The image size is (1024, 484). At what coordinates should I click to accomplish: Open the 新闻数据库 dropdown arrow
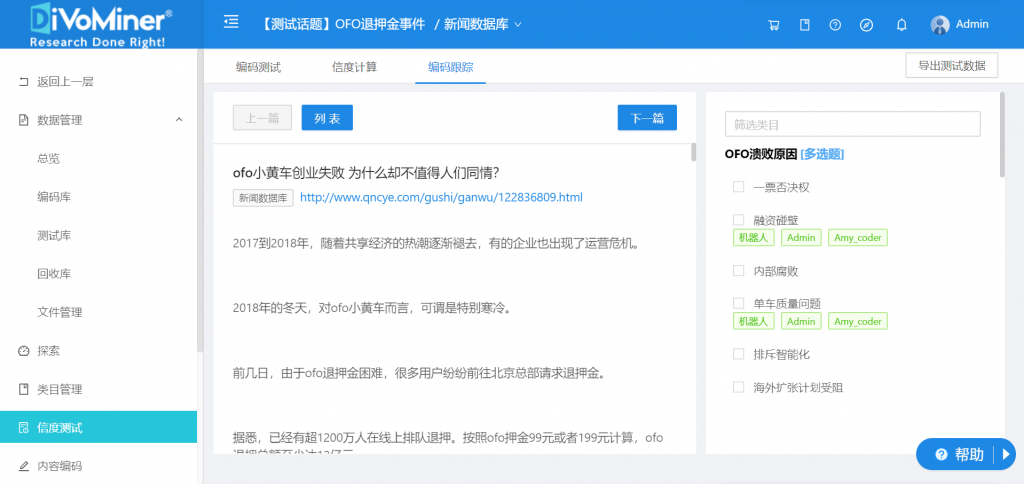coord(518,25)
